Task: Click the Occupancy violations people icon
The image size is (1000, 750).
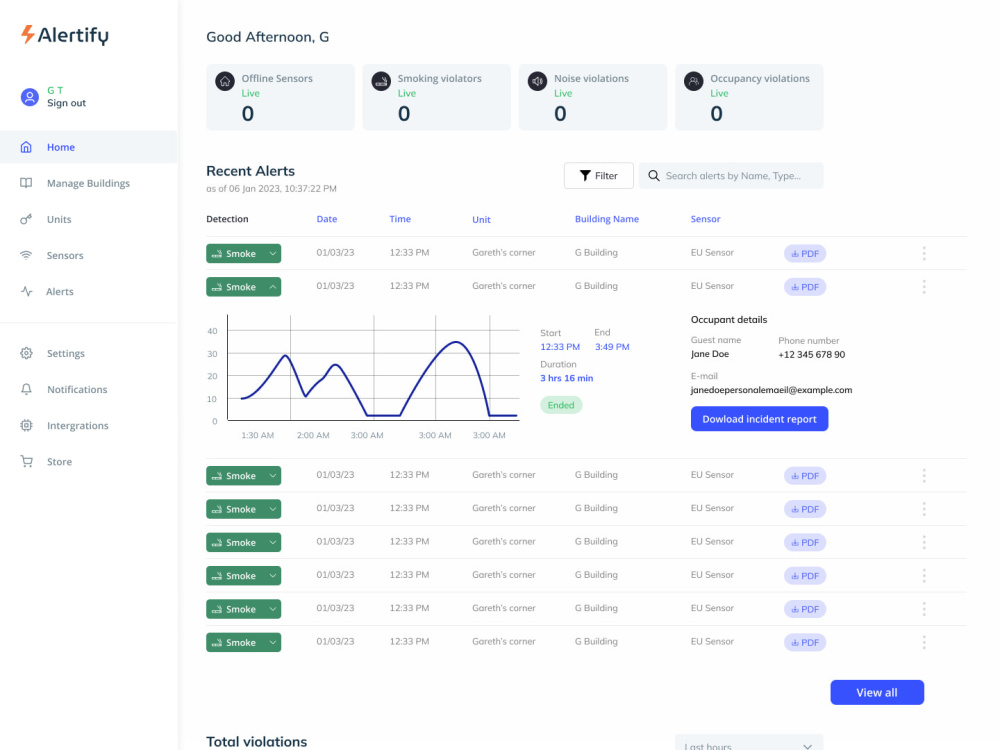Action: [x=693, y=82]
